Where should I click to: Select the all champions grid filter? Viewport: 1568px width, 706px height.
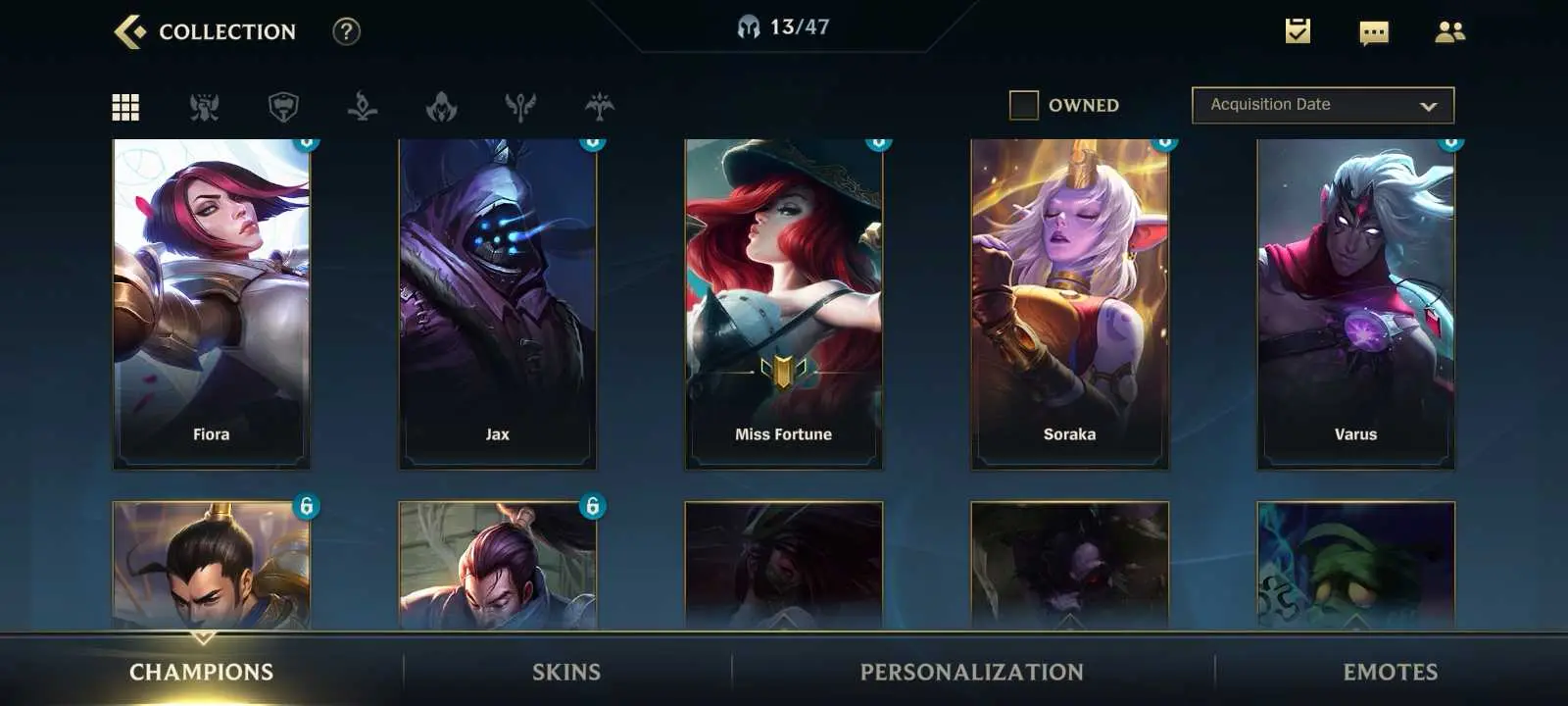point(125,107)
